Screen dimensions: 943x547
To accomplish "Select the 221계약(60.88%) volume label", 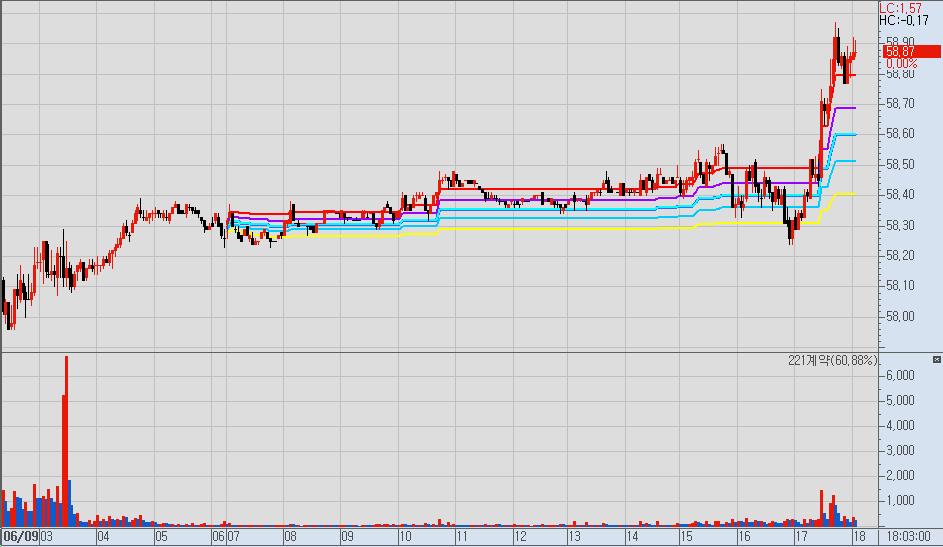I will click(832, 360).
